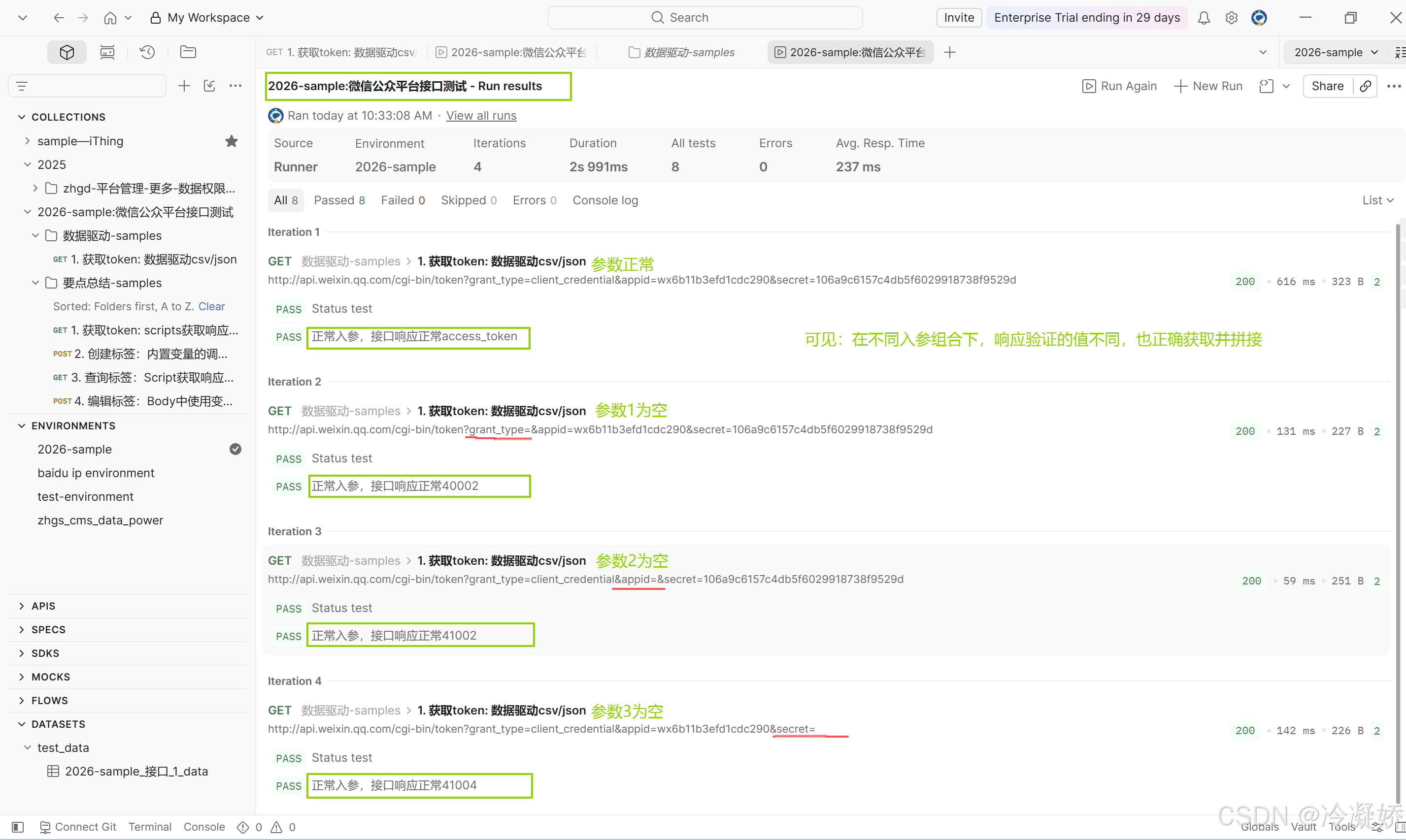
Task: Open the 2026-sample environment selector dropdown
Action: click(1336, 52)
